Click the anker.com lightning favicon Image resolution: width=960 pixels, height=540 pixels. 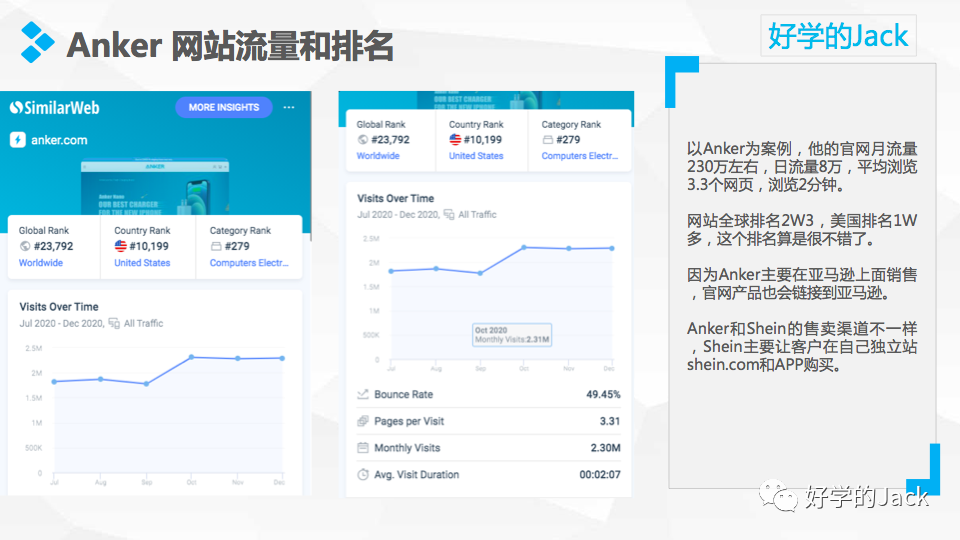18,140
